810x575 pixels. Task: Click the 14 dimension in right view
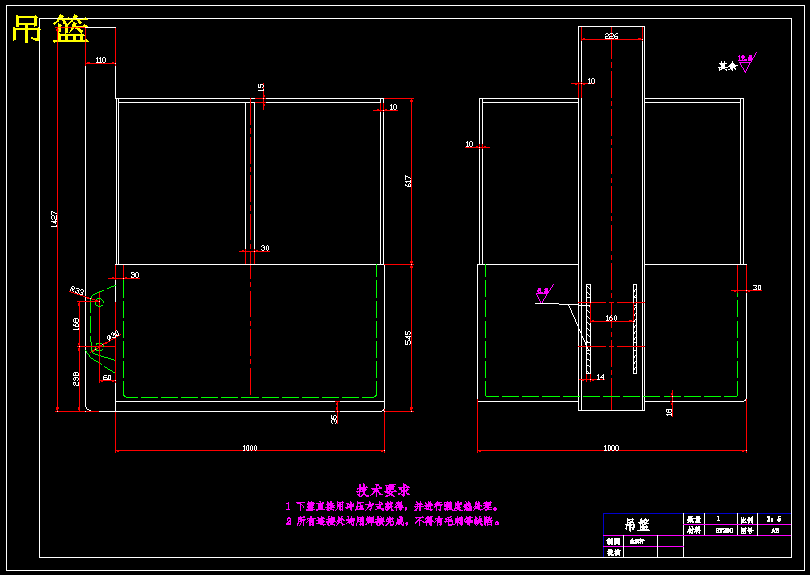600,377
